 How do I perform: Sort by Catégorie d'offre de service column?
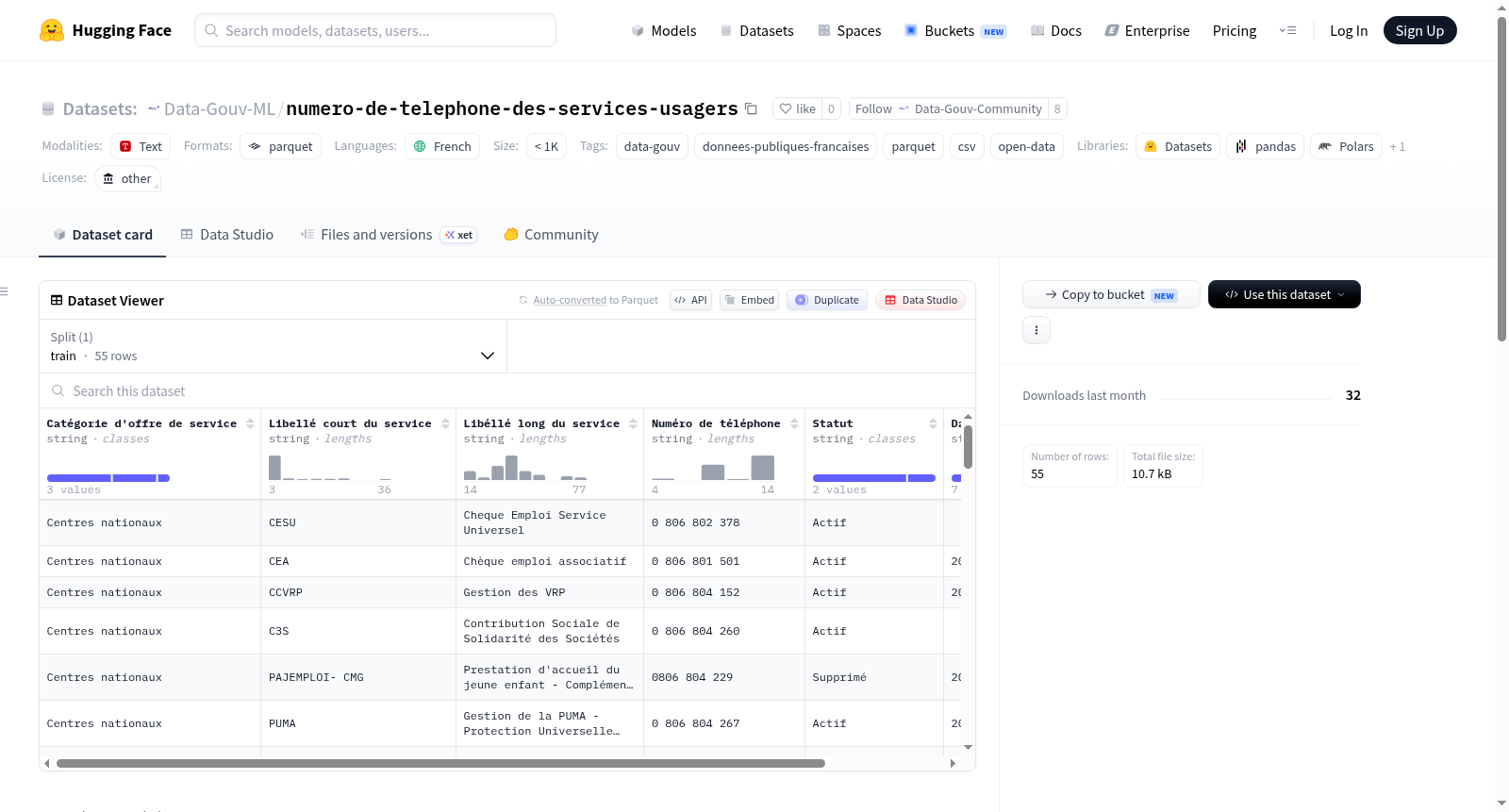(x=250, y=423)
